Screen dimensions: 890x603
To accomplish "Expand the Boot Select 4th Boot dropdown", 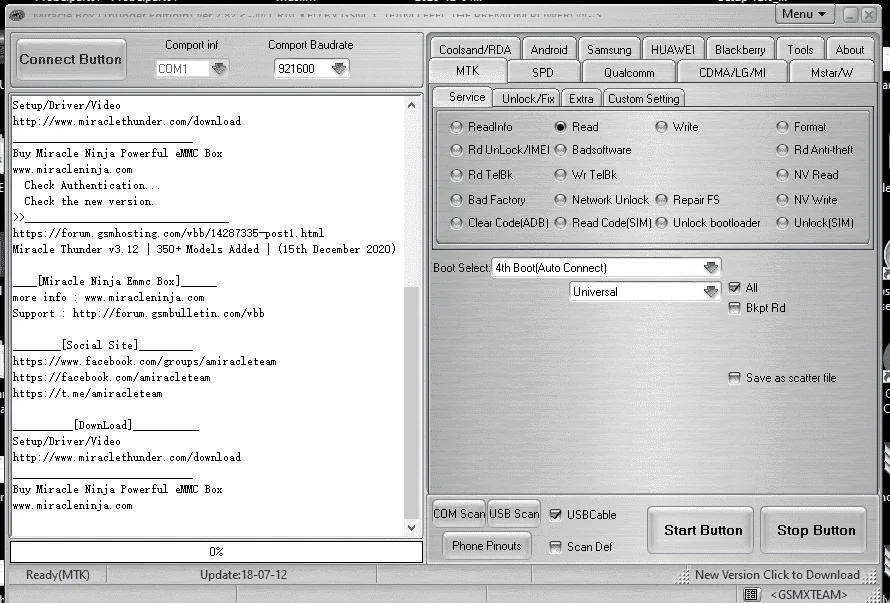I will pos(711,267).
